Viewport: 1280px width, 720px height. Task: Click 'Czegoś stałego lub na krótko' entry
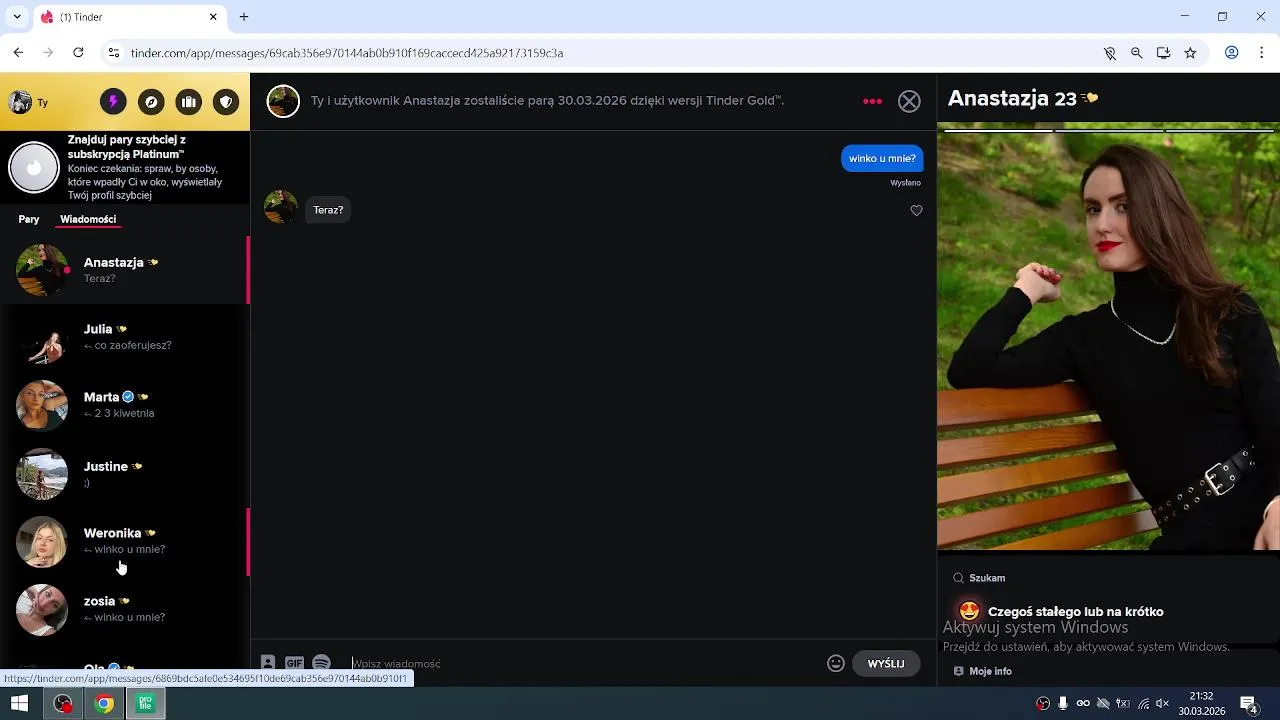(1075, 611)
